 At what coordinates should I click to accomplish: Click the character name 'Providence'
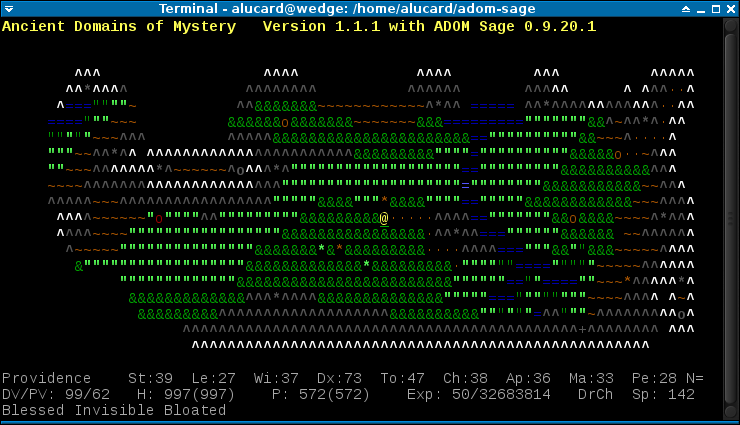point(46,378)
